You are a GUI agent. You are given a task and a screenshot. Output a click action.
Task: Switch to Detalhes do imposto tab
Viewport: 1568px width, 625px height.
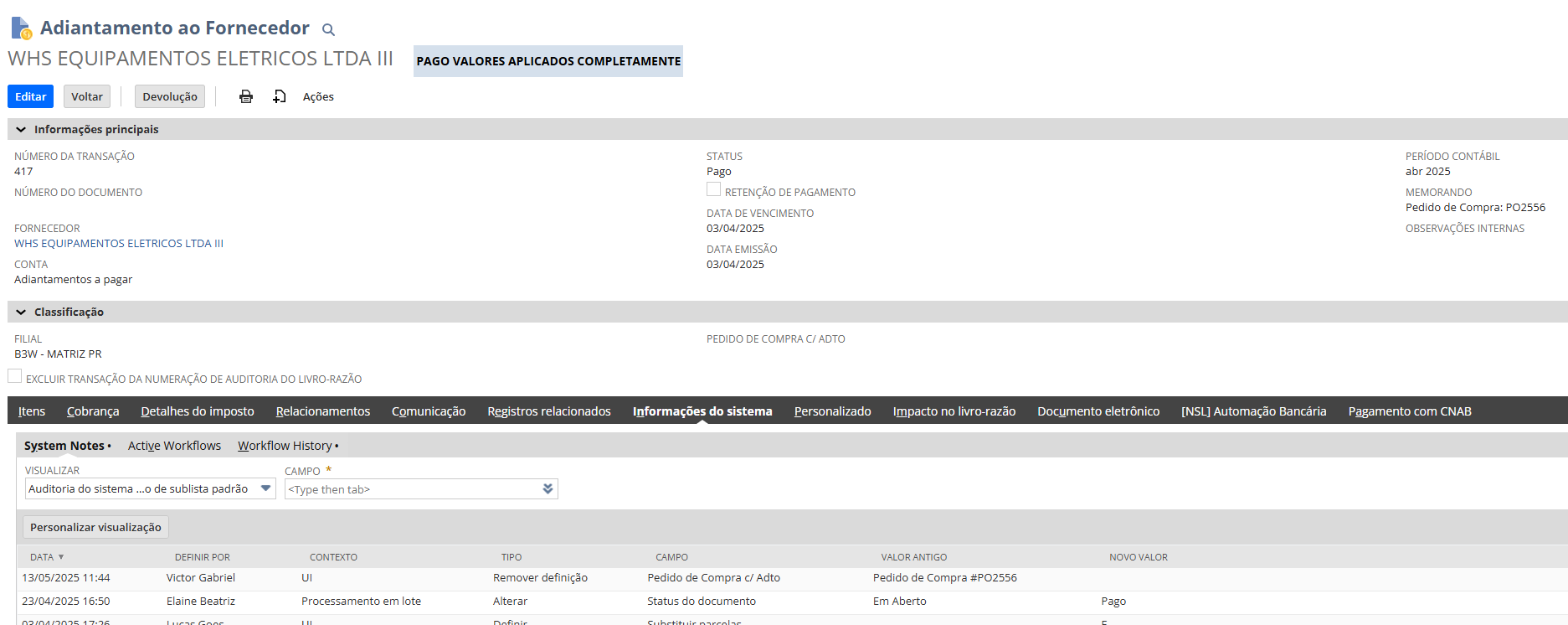198,411
